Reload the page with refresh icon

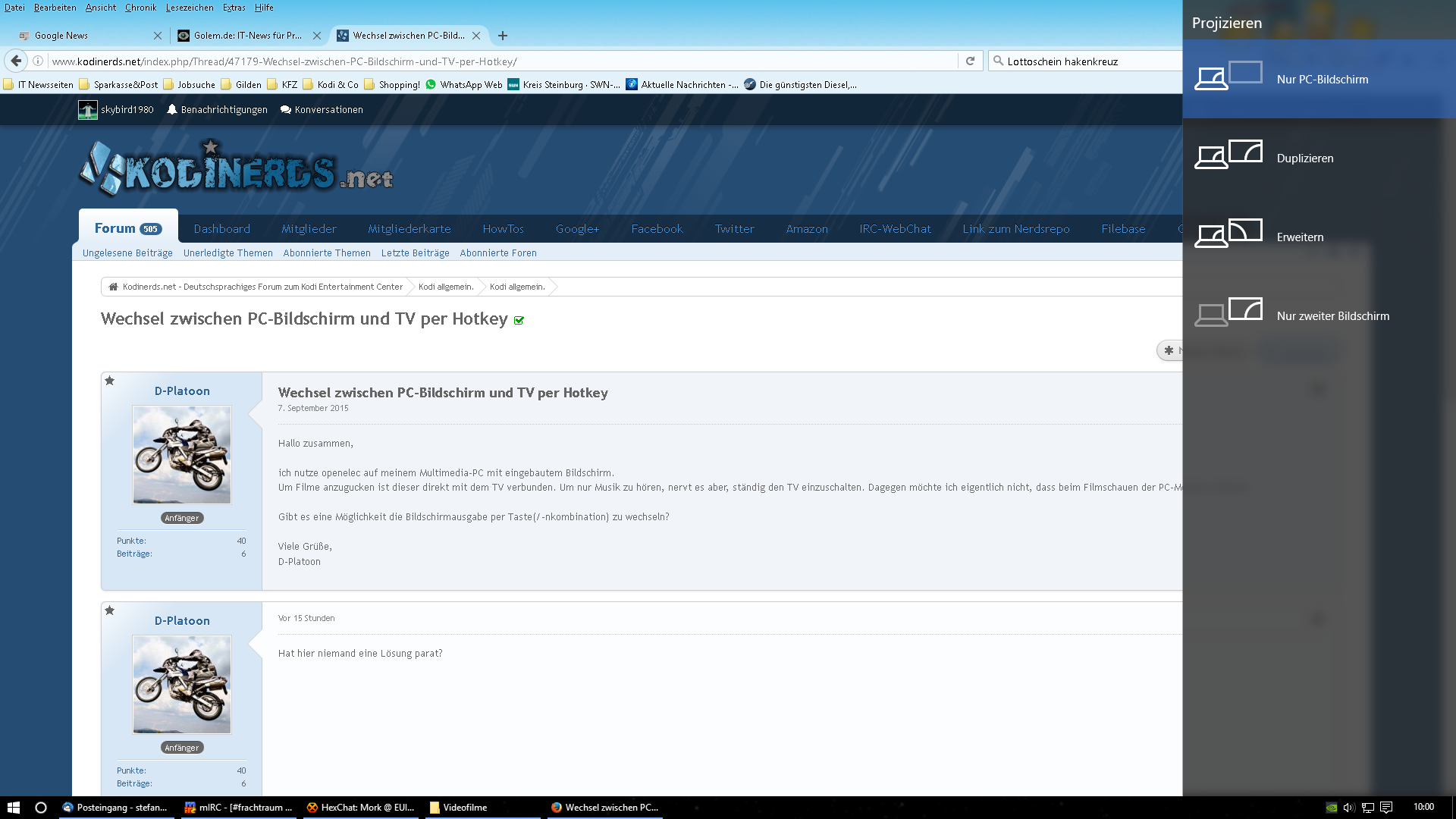pyautogui.click(x=970, y=61)
